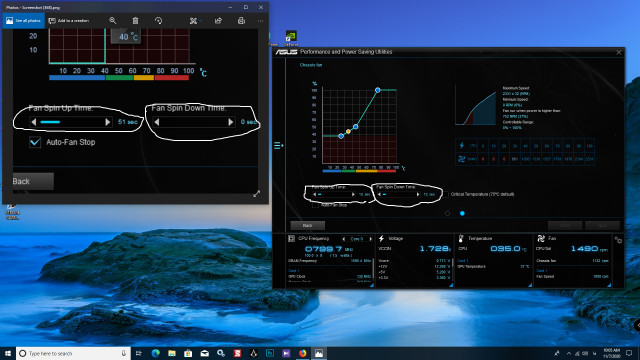The image size is (640, 360).
Task: Open the Photoshop taskbar icon
Action: pos(270,353)
